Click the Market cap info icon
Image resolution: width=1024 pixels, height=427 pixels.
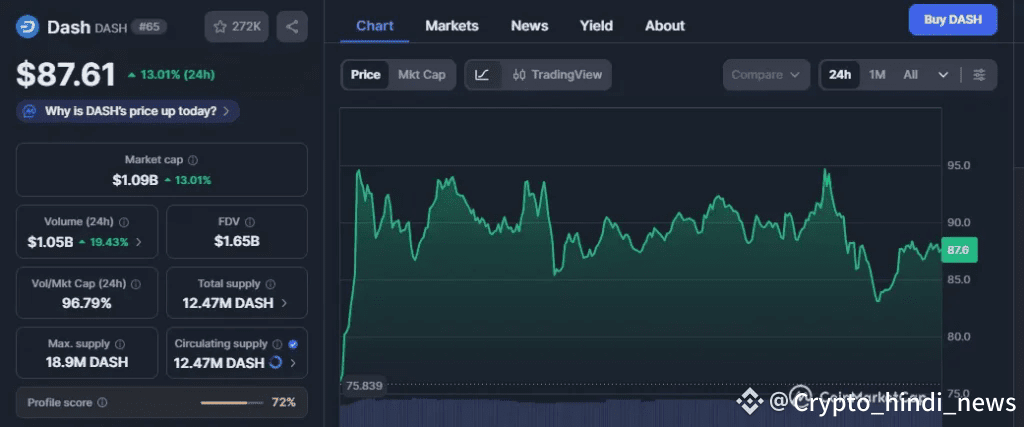point(193,160)
